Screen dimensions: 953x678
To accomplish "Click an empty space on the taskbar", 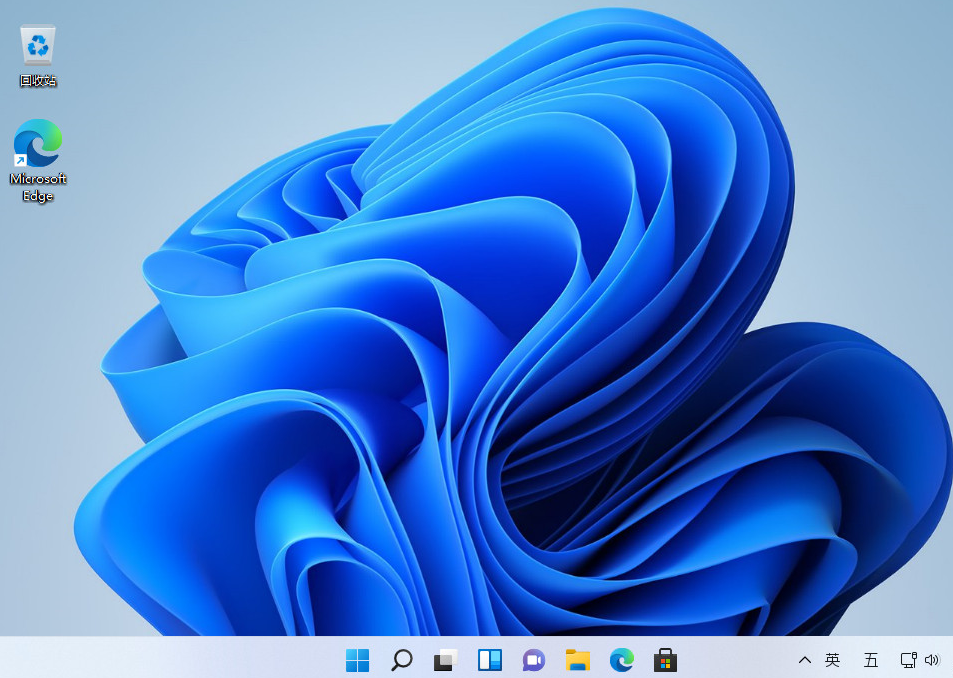I will point(200,660).
